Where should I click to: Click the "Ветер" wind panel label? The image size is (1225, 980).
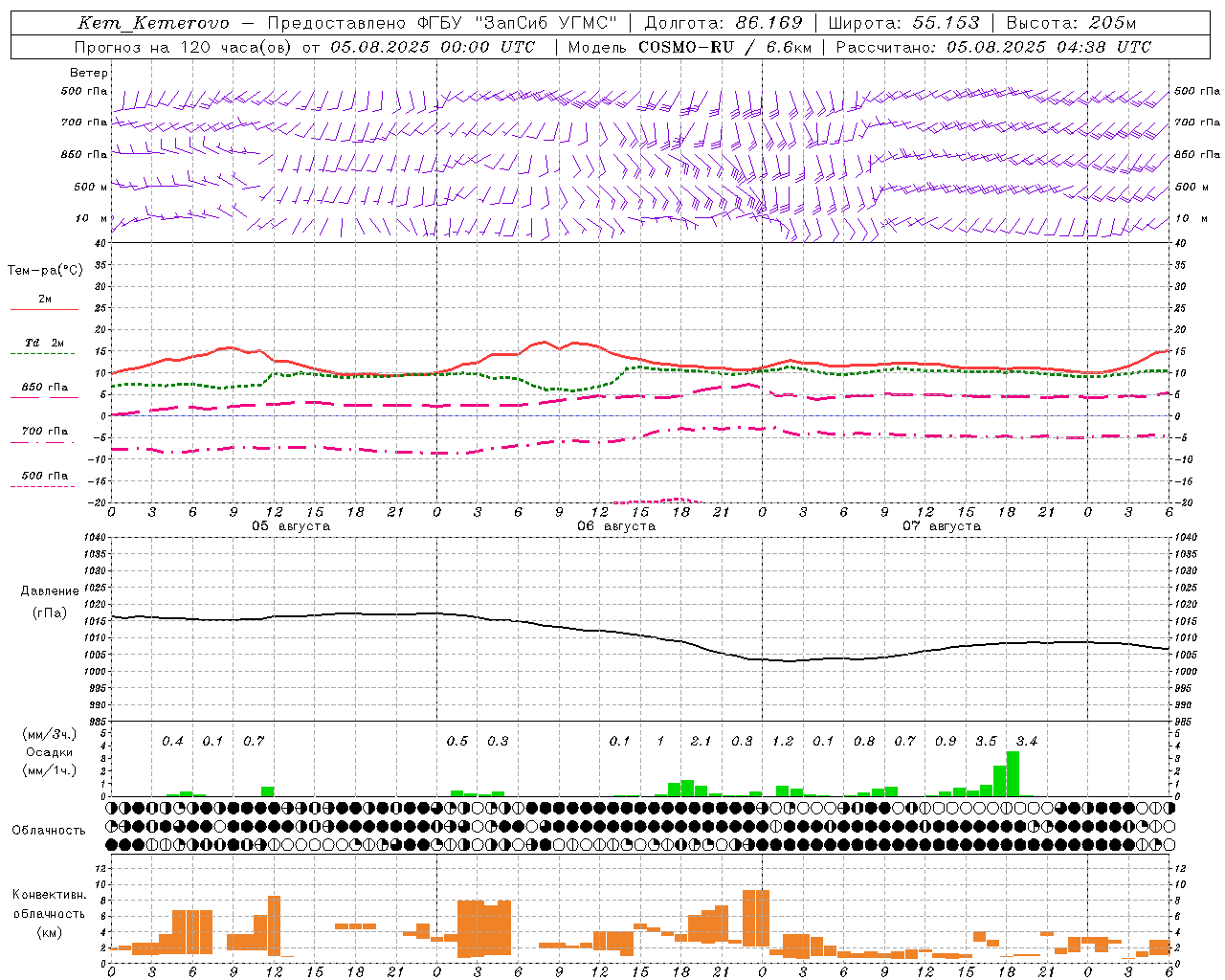[x=89, y=73]
